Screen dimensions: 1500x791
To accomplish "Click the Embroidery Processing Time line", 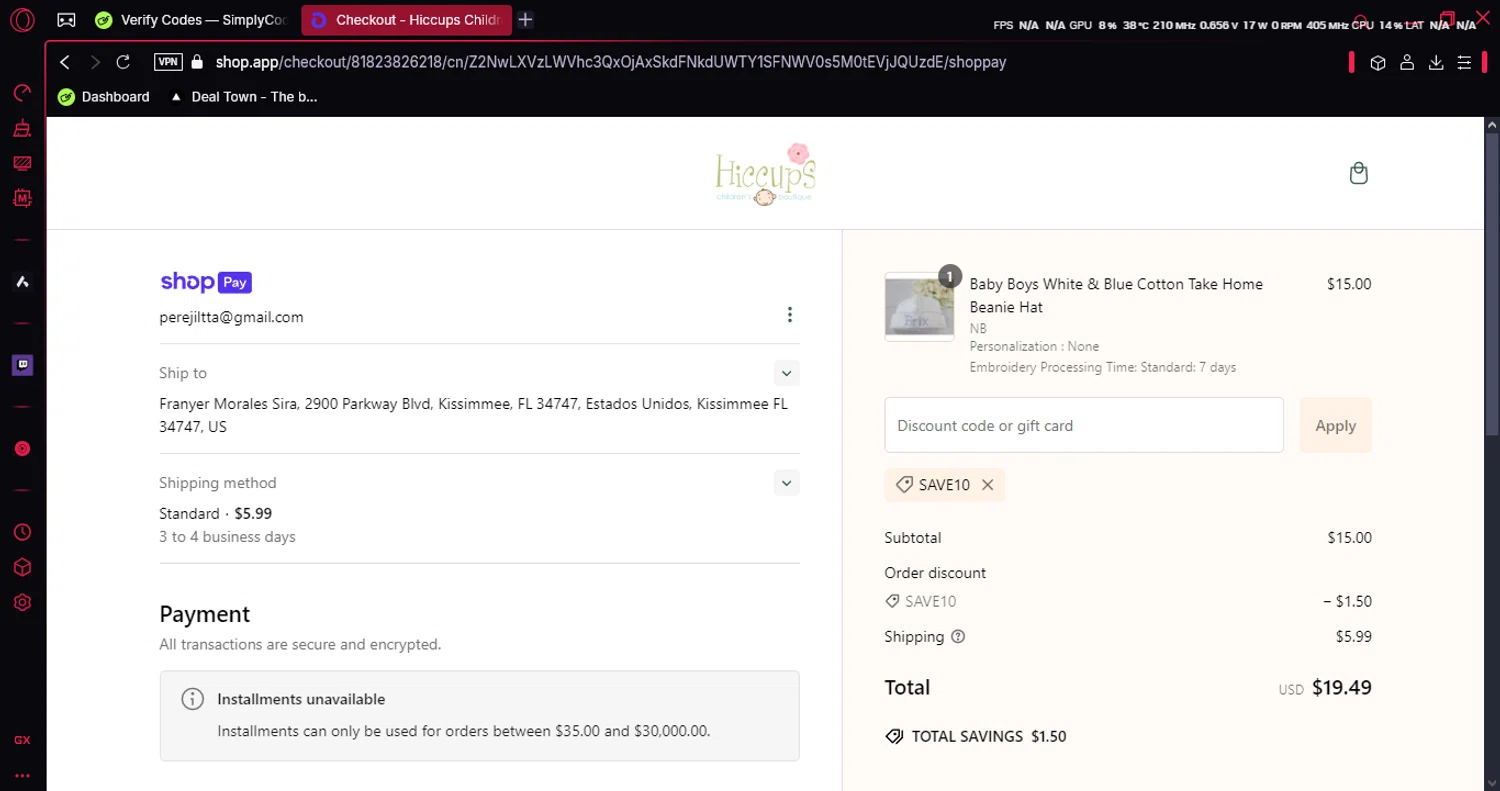I will tap(1103, 367).
